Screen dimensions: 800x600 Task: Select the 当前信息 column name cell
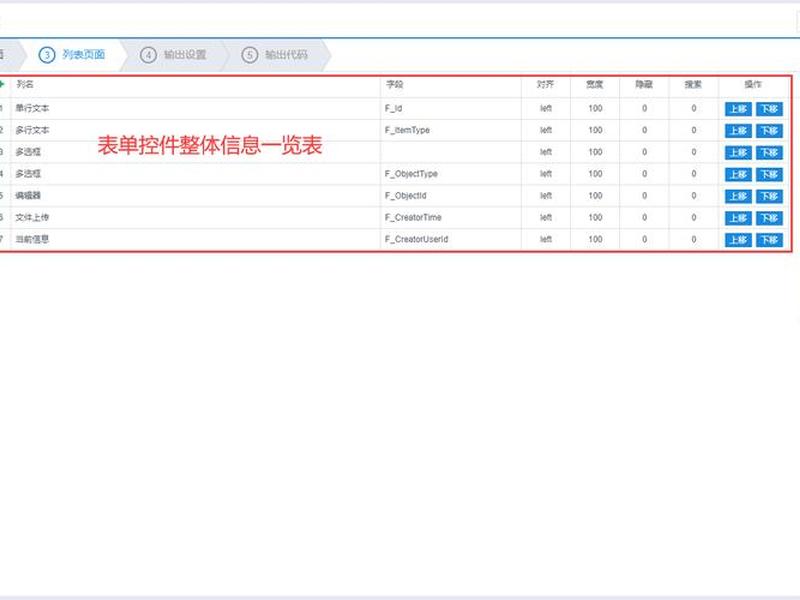point(32,239)
